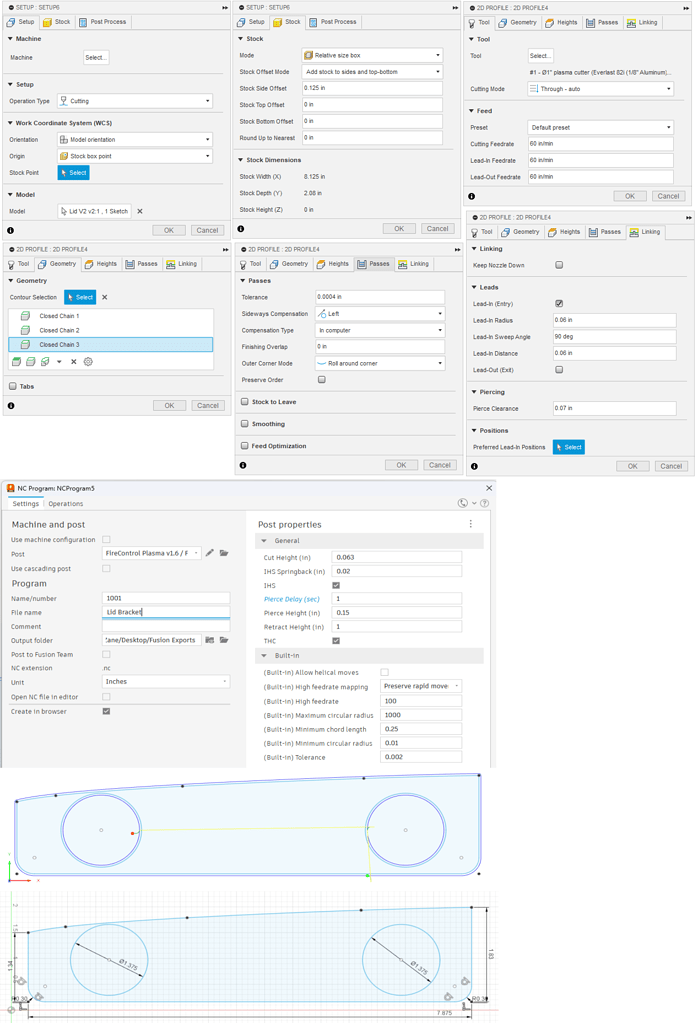Click the contour chain settings gear icon
Image resolution: width=698 pixels, height=1023 pixels.
[x=88, y=362]
